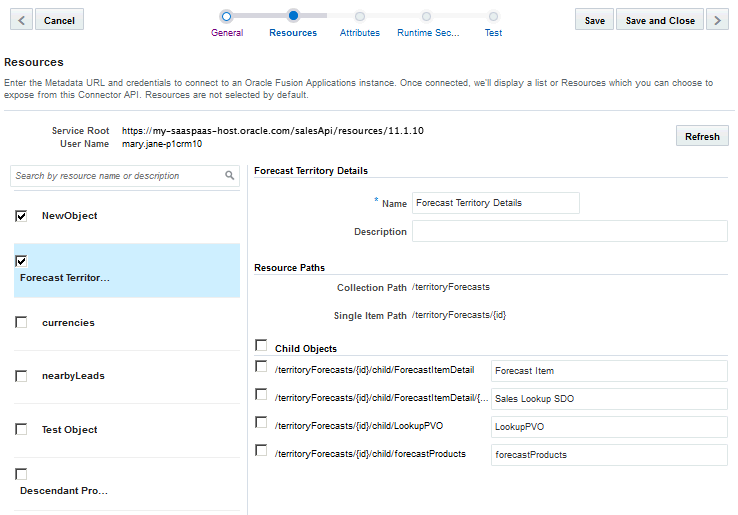This screenshot has height=515, width=738.
Task: Click the forward arrow navigation icon
Action: [717, 20]
